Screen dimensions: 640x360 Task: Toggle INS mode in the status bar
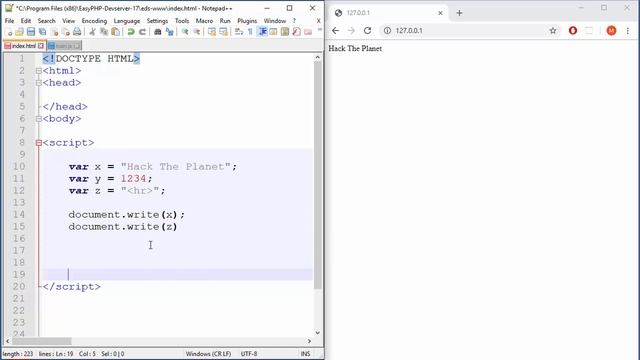pos(305,354)
